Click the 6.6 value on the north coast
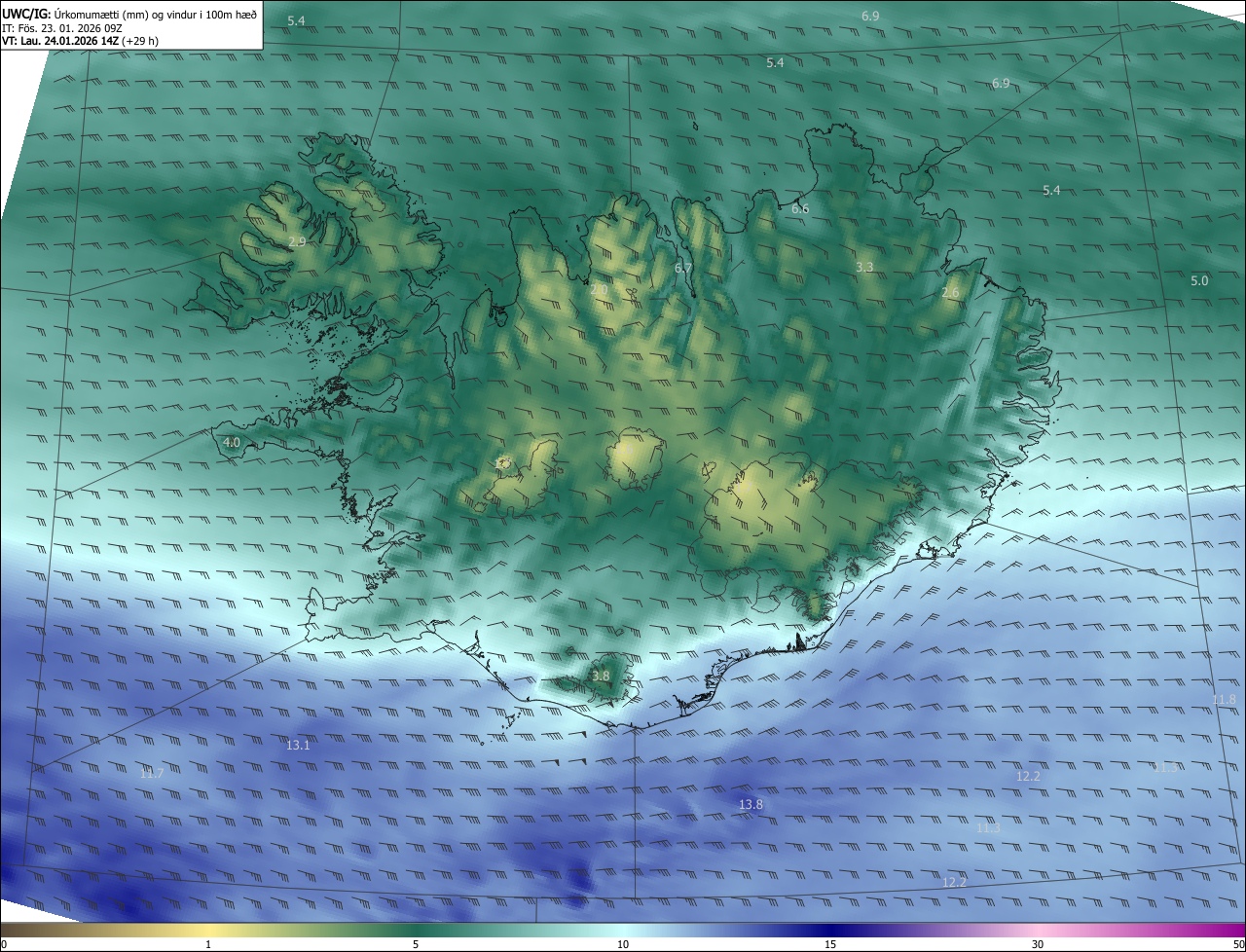This screenshot has width=1246, height=952. [800, 209]
